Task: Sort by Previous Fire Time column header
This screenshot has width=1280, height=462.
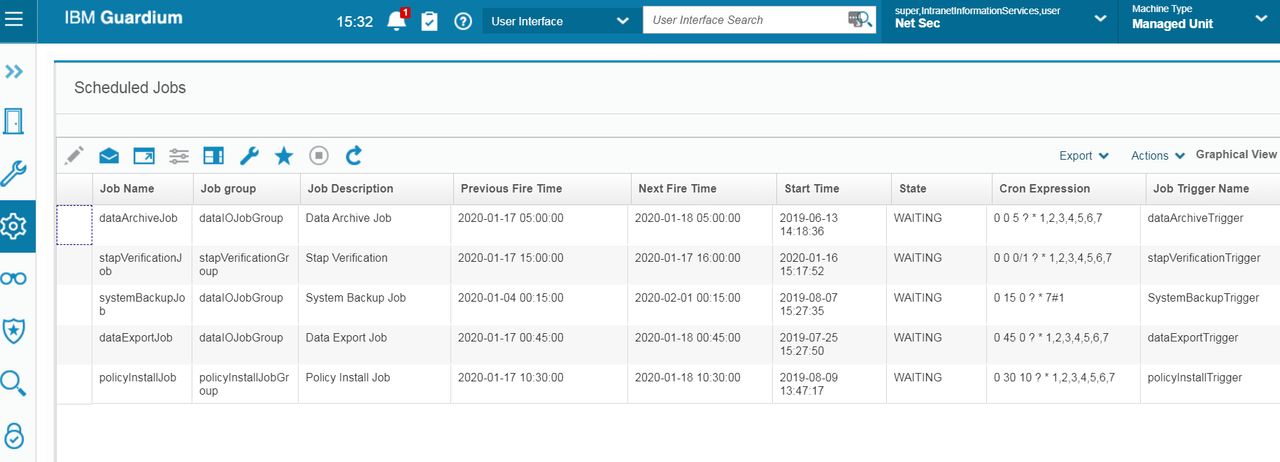Action: [x=540, y=188]
